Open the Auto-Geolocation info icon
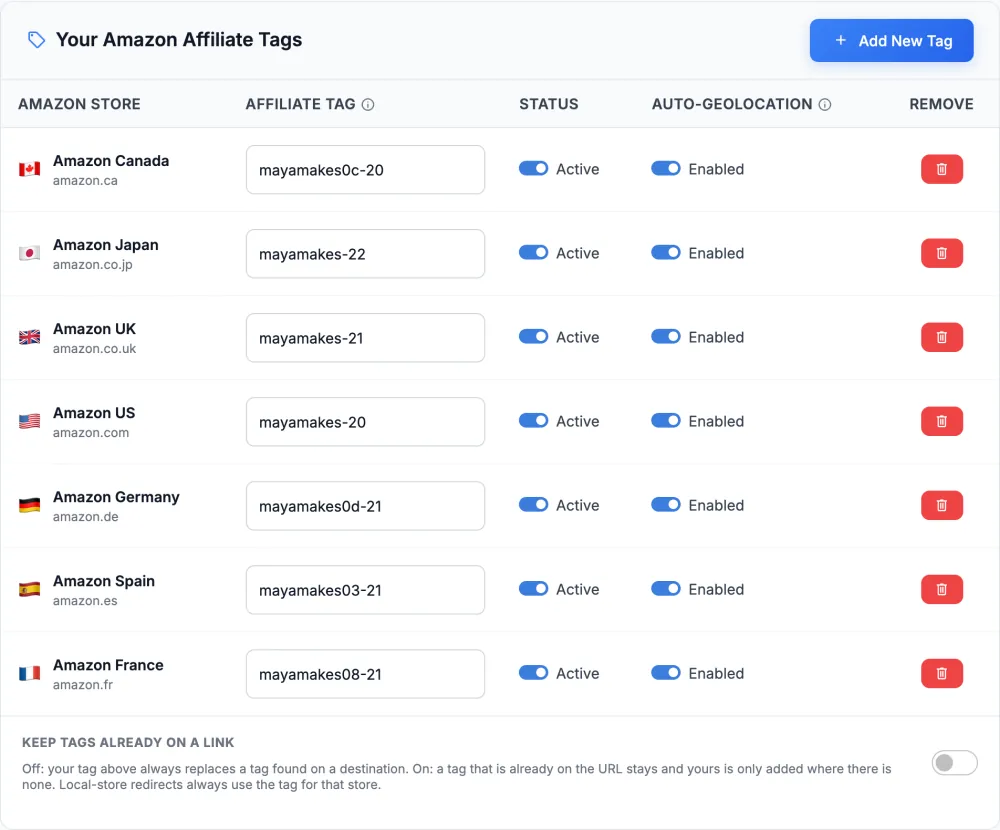This screenshot has width=1000, height=830. point(825,105)
